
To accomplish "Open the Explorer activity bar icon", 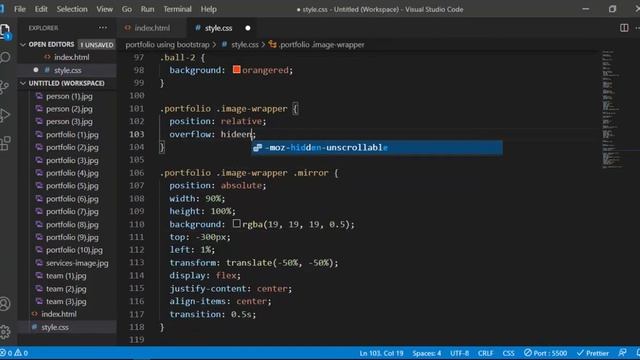I will (5, 31).
